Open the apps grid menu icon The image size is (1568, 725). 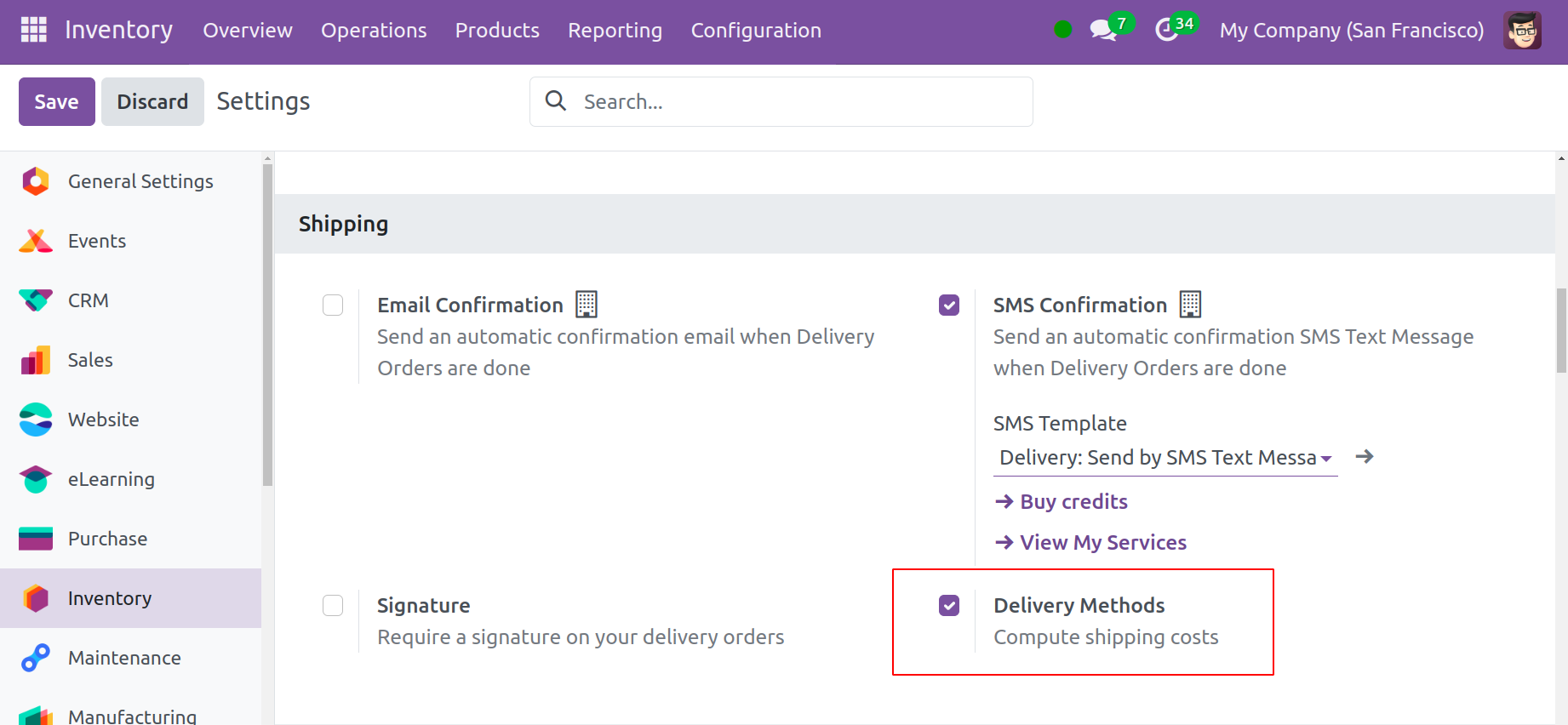[33, 30]
